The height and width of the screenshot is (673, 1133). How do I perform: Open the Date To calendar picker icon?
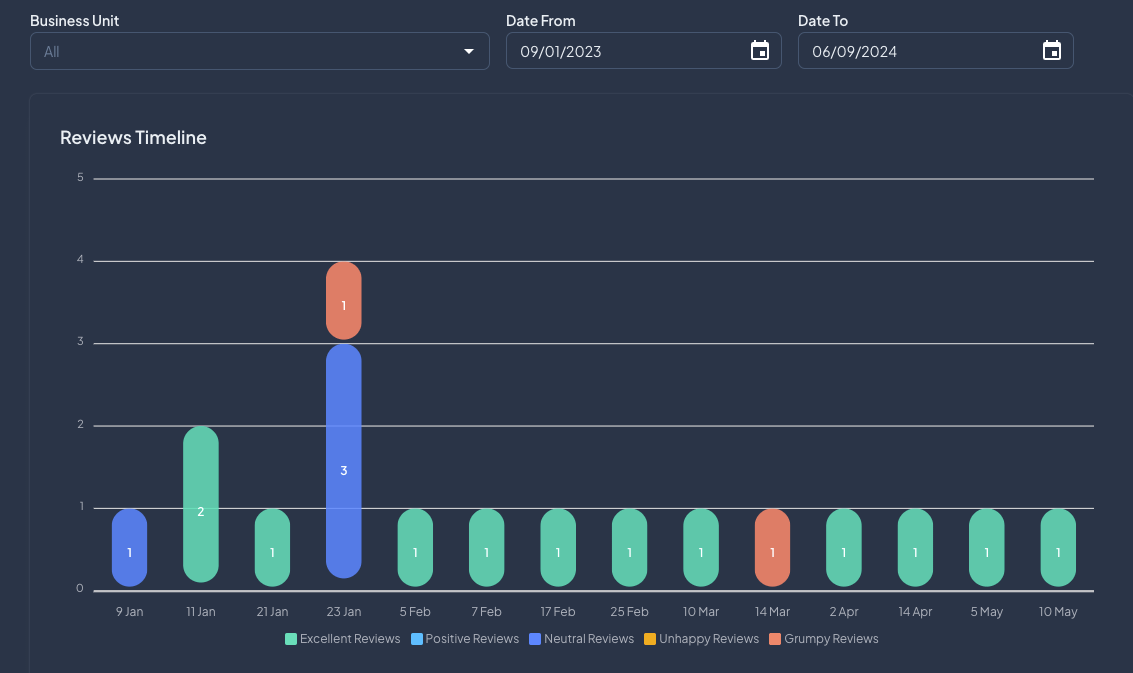click(x=1051, y=51)
